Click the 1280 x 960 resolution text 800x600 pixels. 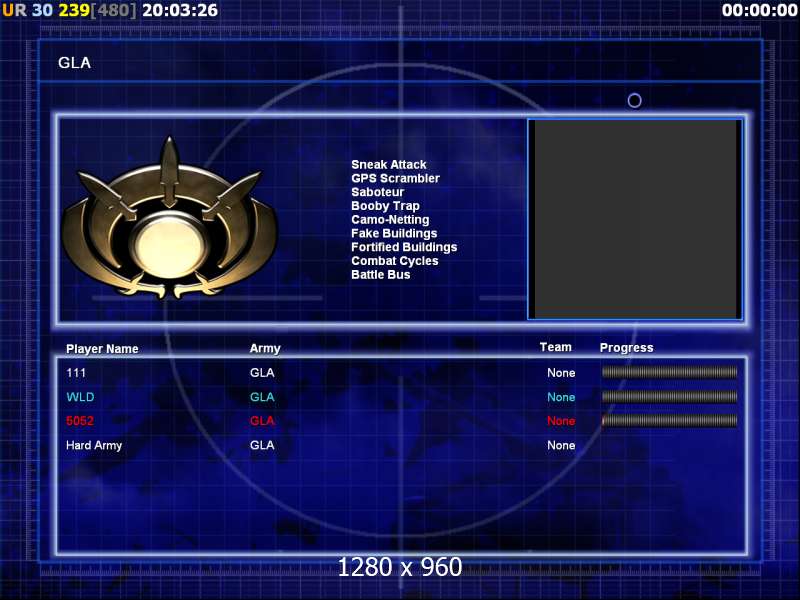[x=400, y=567]
